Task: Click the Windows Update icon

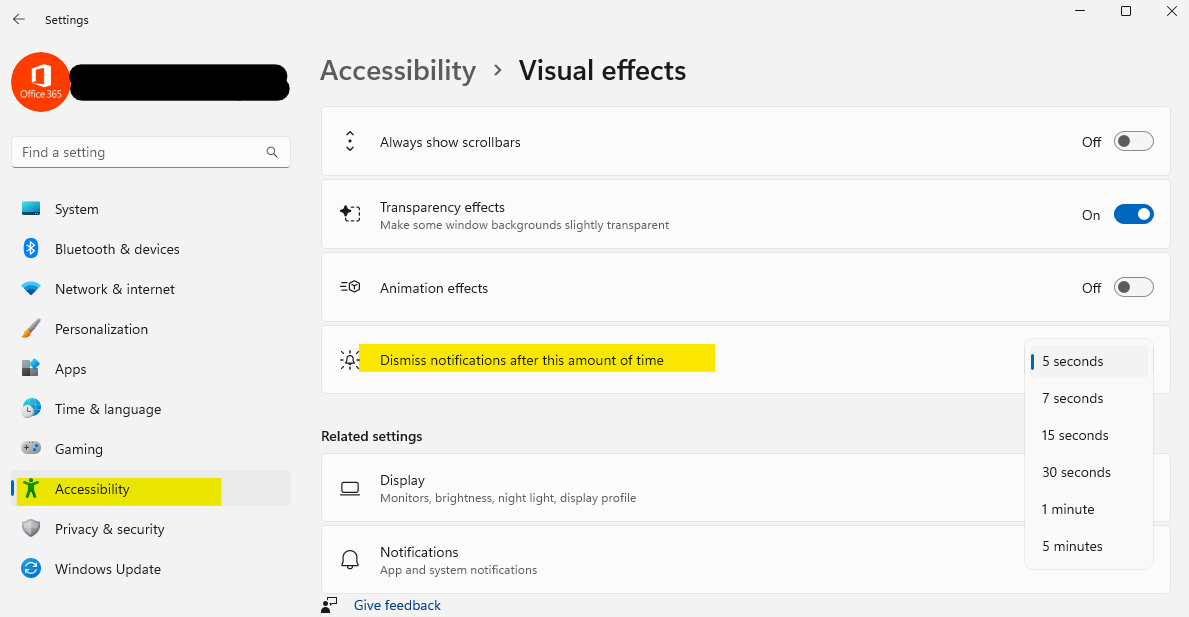Action: click(31, 568)
